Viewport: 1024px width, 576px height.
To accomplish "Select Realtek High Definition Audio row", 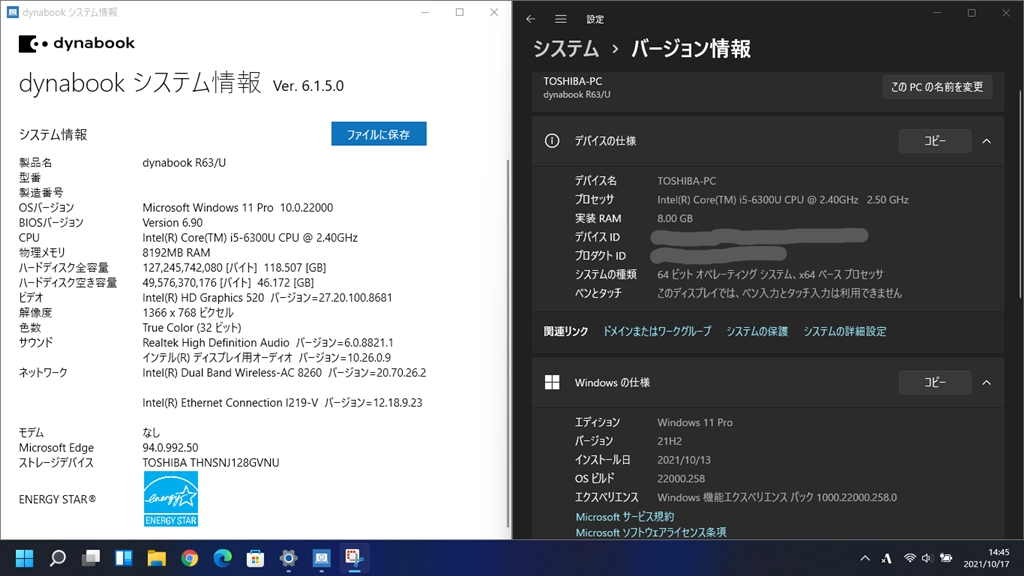I will (268, 343).
